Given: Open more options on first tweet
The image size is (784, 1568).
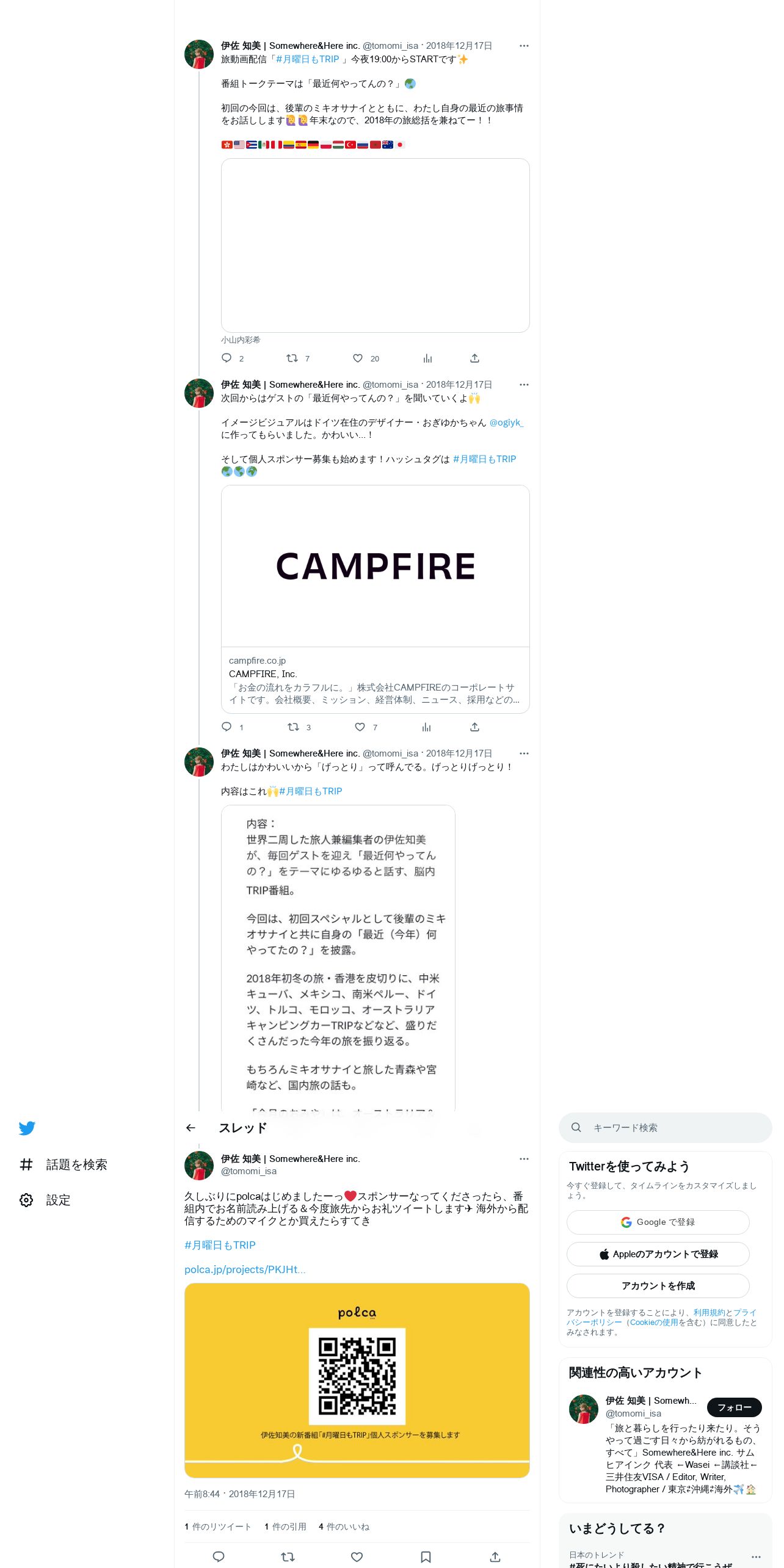Looking at the screenshot, I should click(x=524, y=46).
